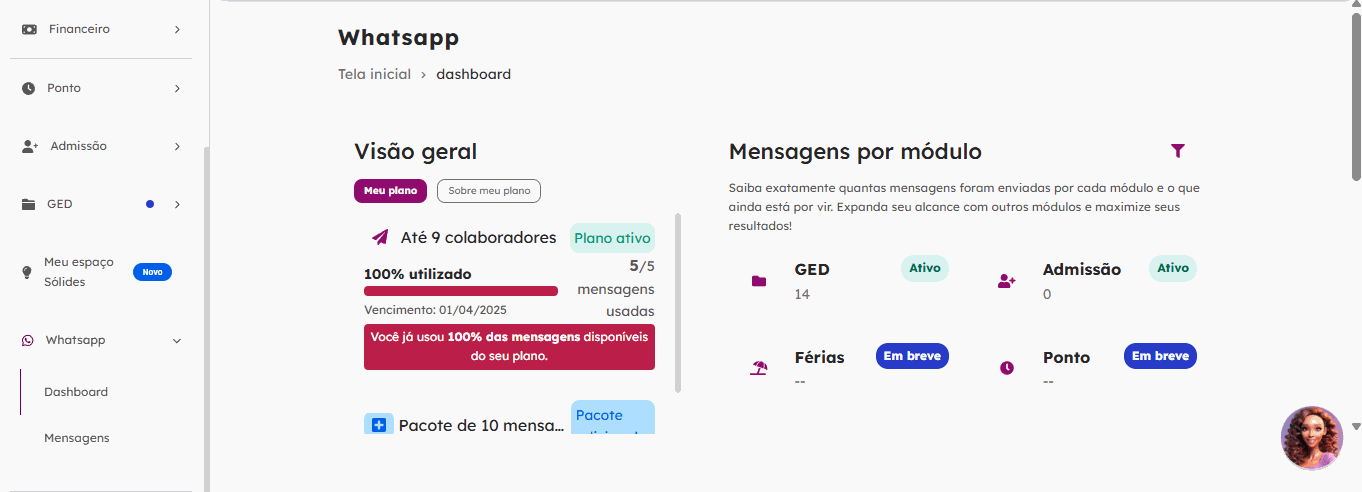Click the Whatsapp logo icon in sidebar
Image resolution: width=1362 pixels, height=492 pixels.
[x=27, y=340]
